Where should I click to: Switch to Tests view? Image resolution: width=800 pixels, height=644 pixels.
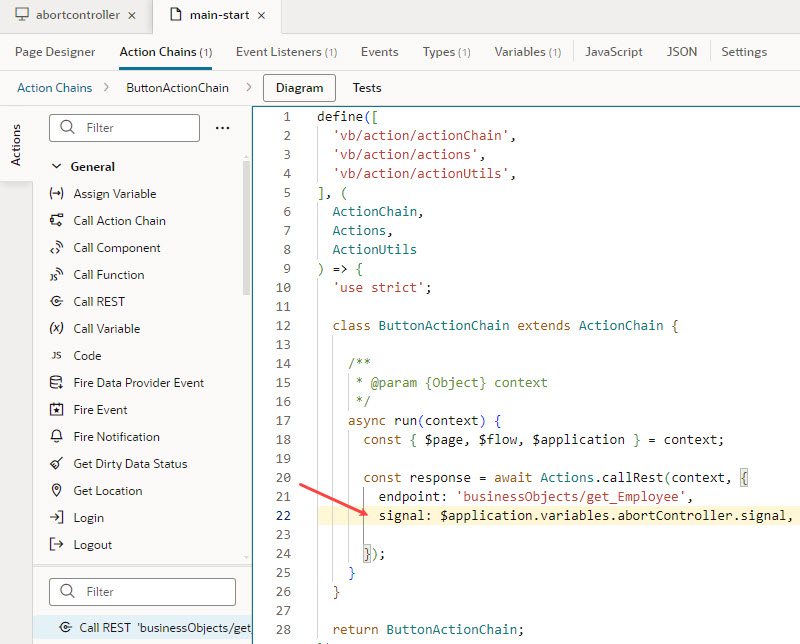pos(367,88)
